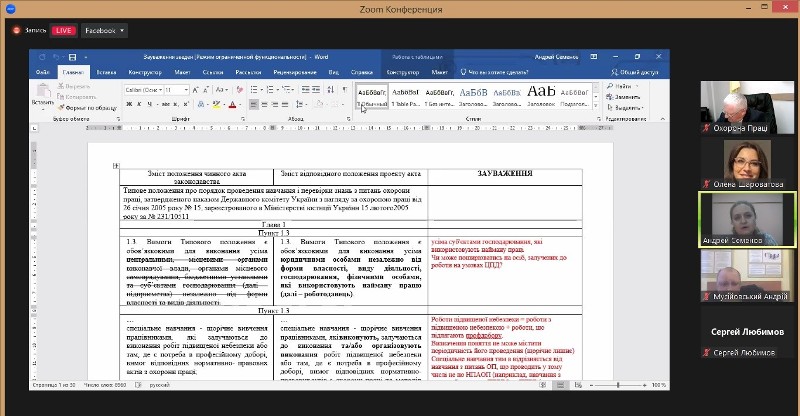This screenshot has height=416, width=800.
Task: Open the Facebook dropdown in Zoom
Action: (105, 31)
